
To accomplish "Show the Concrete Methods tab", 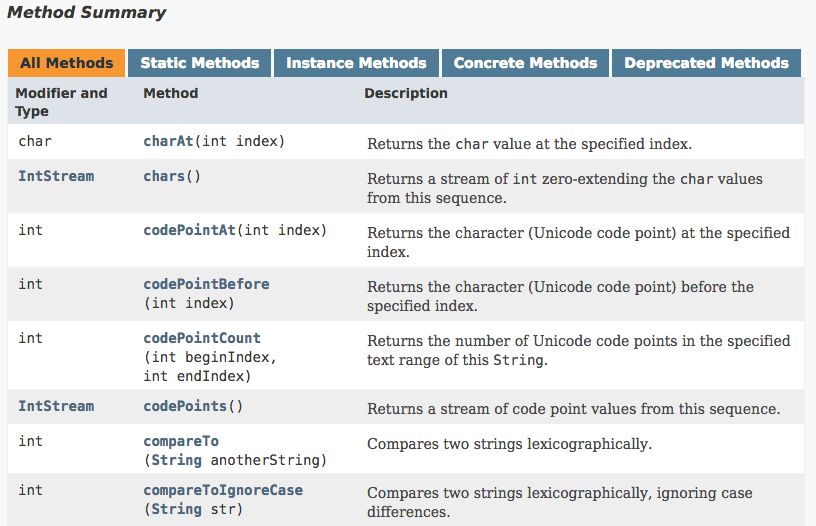I will [x=526, y=63].
